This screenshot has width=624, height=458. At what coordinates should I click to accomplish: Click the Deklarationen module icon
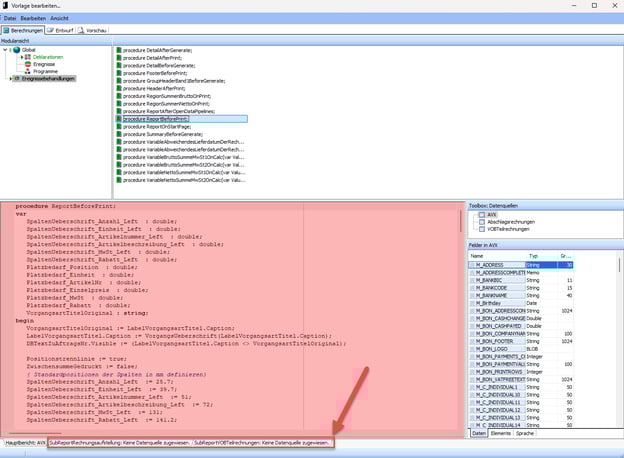tap(27, 57)
